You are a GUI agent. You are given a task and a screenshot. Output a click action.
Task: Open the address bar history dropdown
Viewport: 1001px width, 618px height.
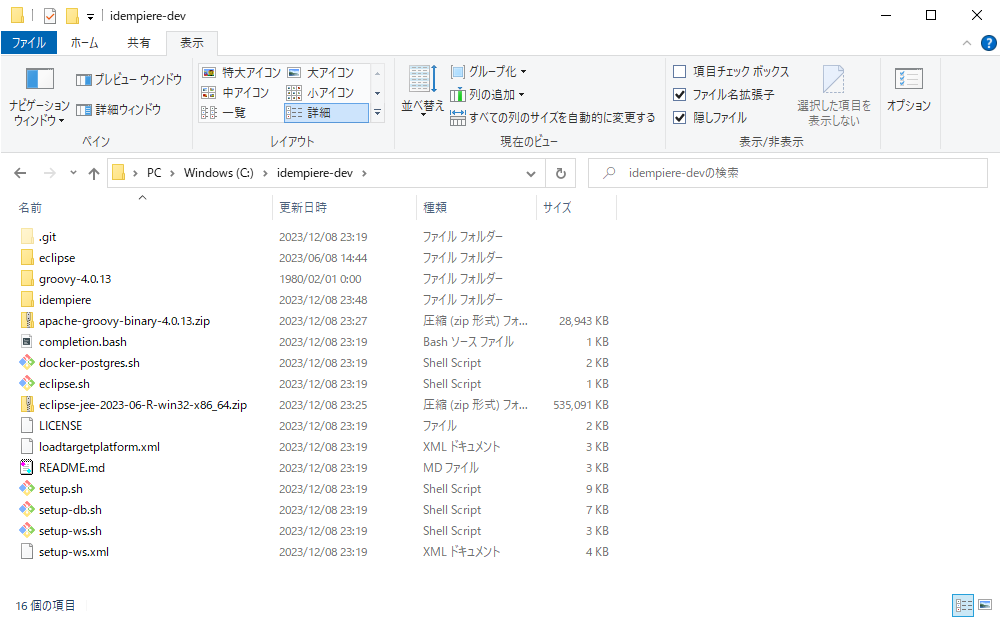click(531, 173)
